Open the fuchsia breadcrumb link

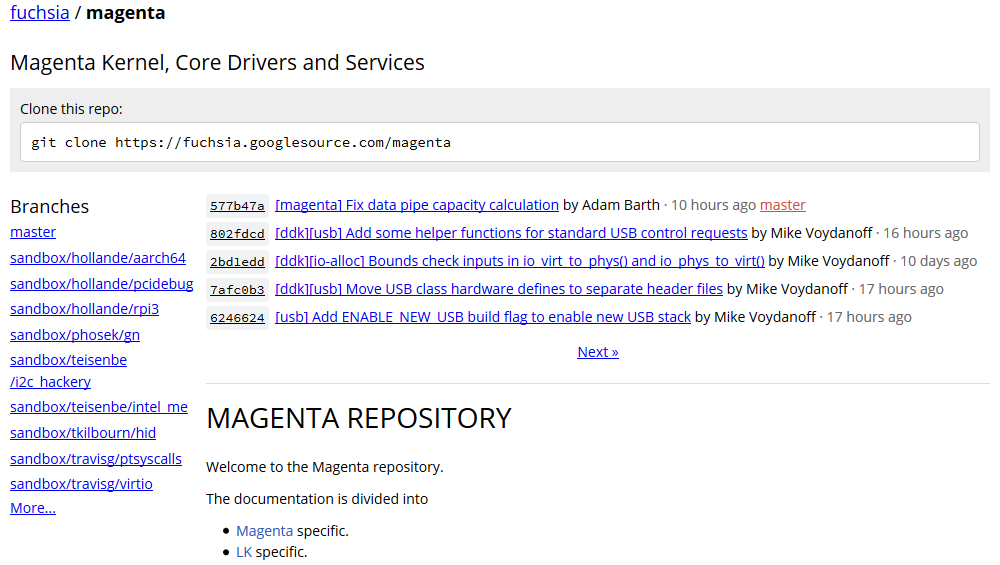click(40, 13)
